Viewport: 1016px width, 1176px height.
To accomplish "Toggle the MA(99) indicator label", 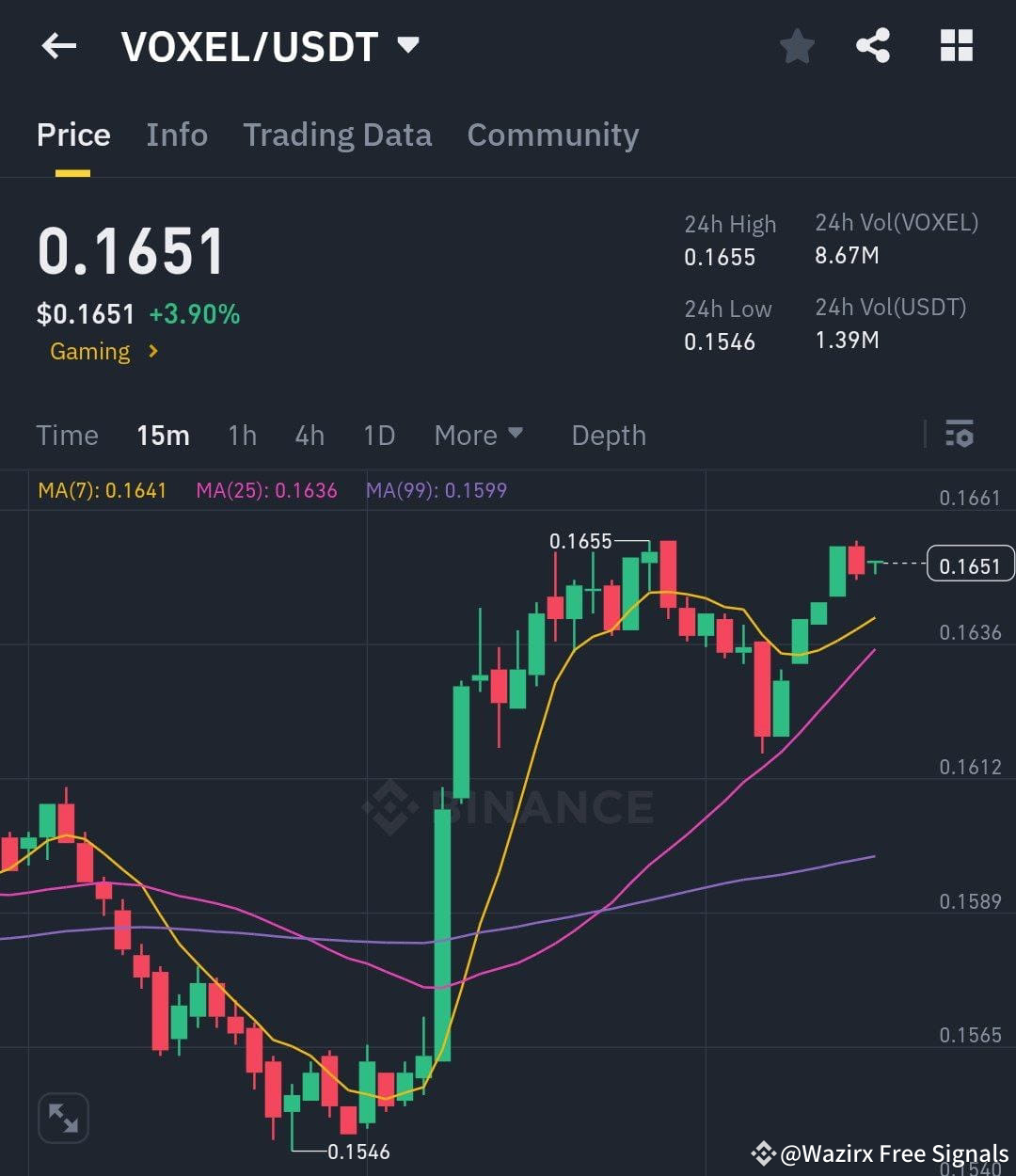I will [437, 489].
